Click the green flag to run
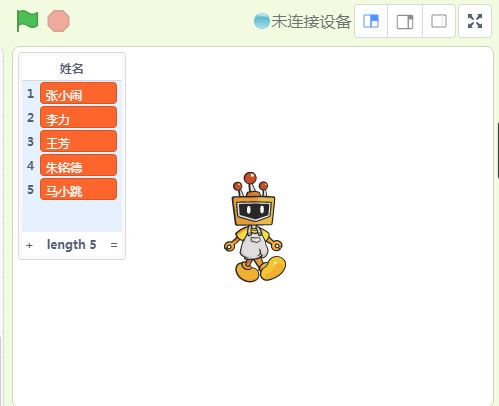 pos(27,21)
